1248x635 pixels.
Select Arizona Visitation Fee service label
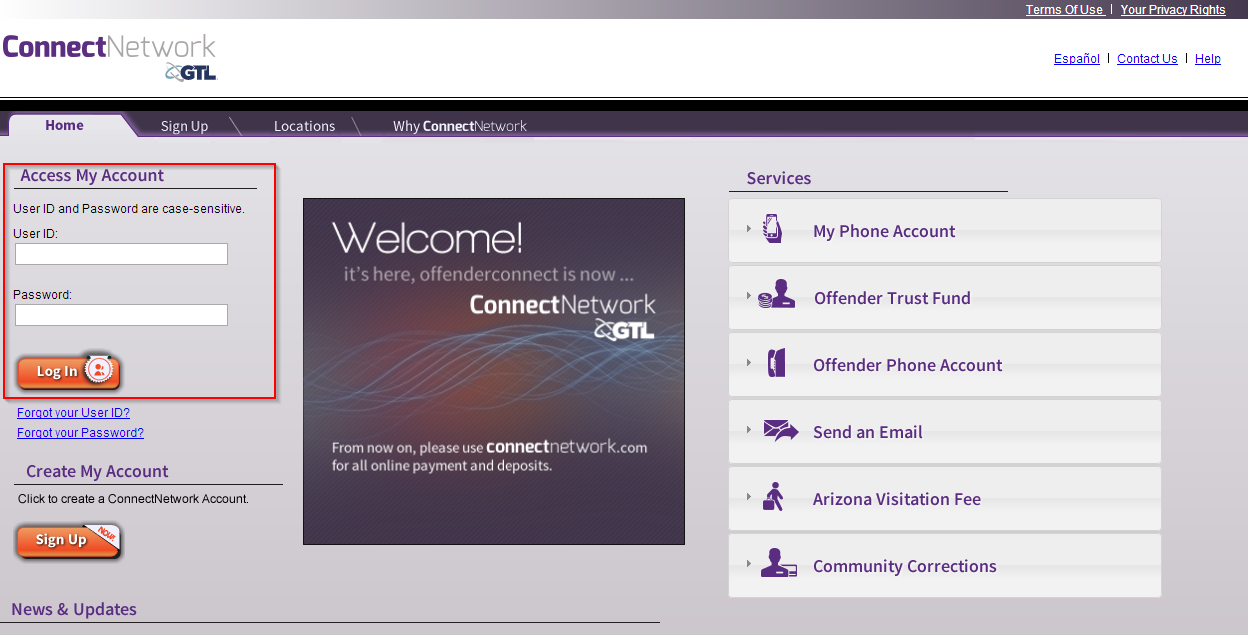[x=897, y=499]
